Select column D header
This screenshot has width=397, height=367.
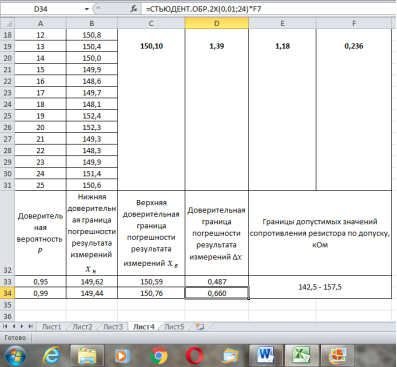217,23
